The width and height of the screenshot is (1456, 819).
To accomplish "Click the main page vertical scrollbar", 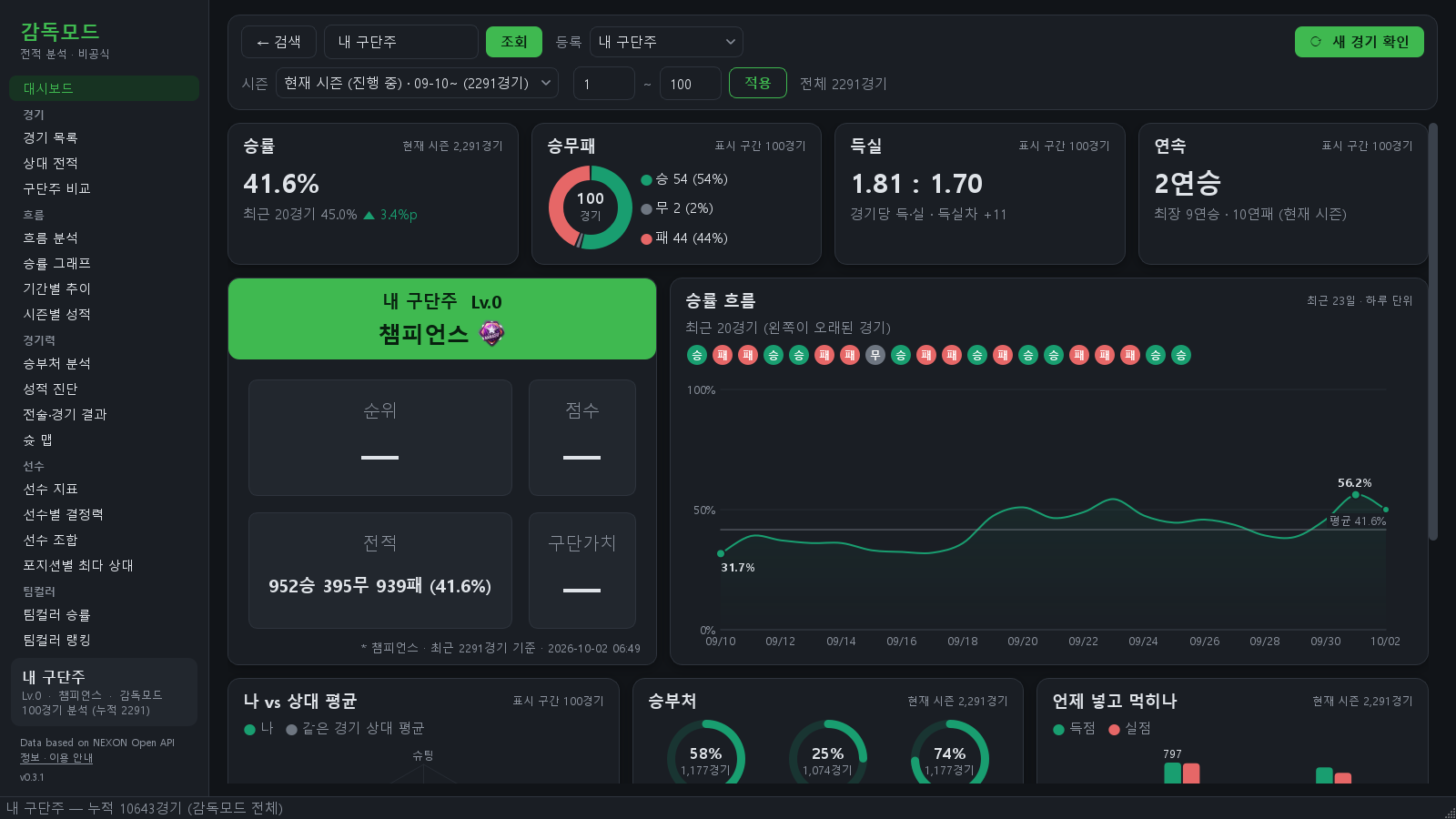I will point(1433,332).
